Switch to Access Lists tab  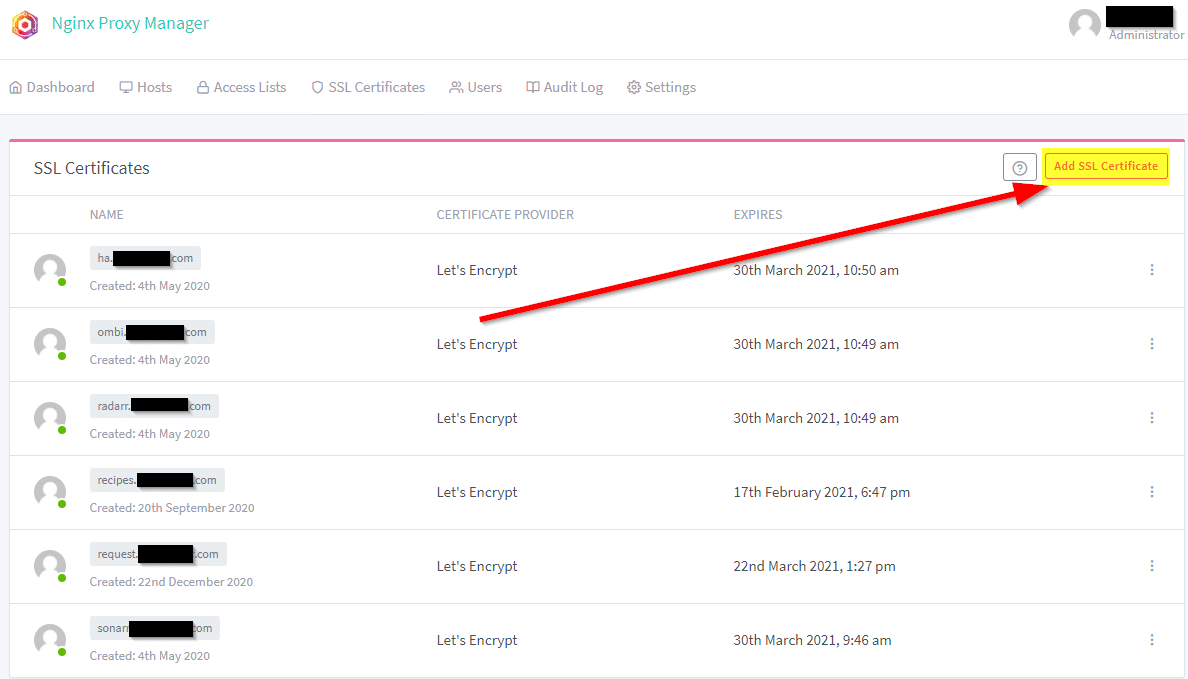click(x=242, y=87)
